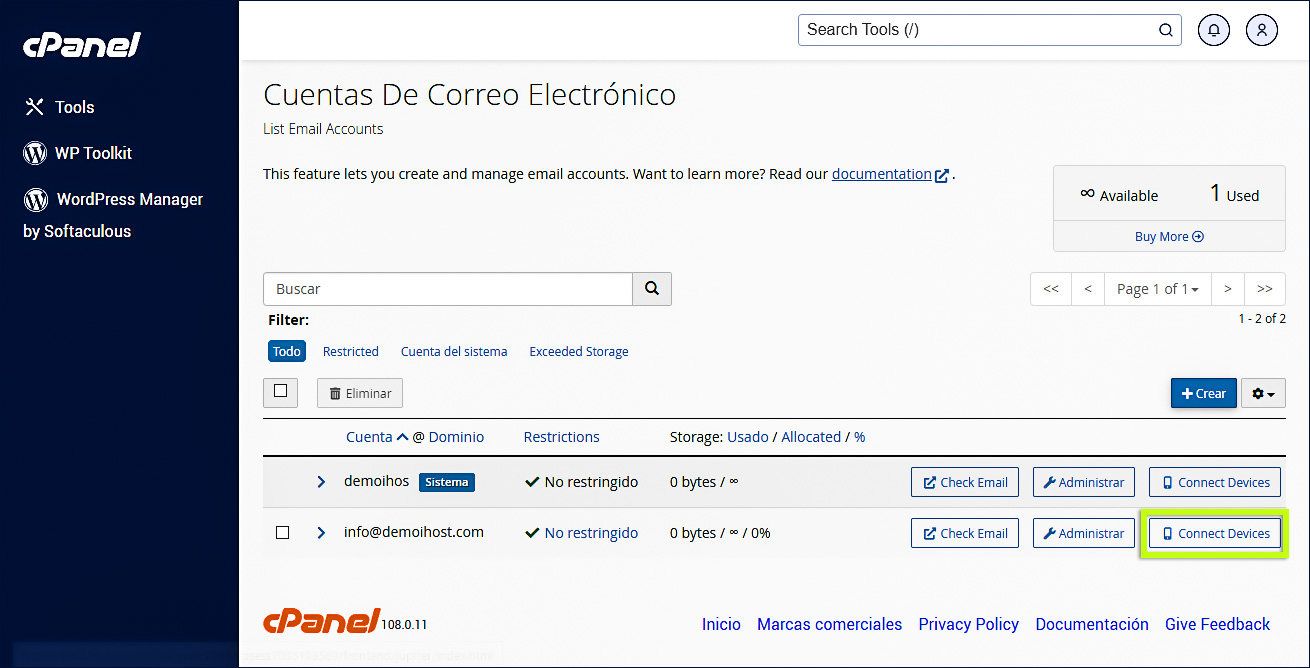
Task: Expand the demoihos account row
Action: click(x=320, y=481)
